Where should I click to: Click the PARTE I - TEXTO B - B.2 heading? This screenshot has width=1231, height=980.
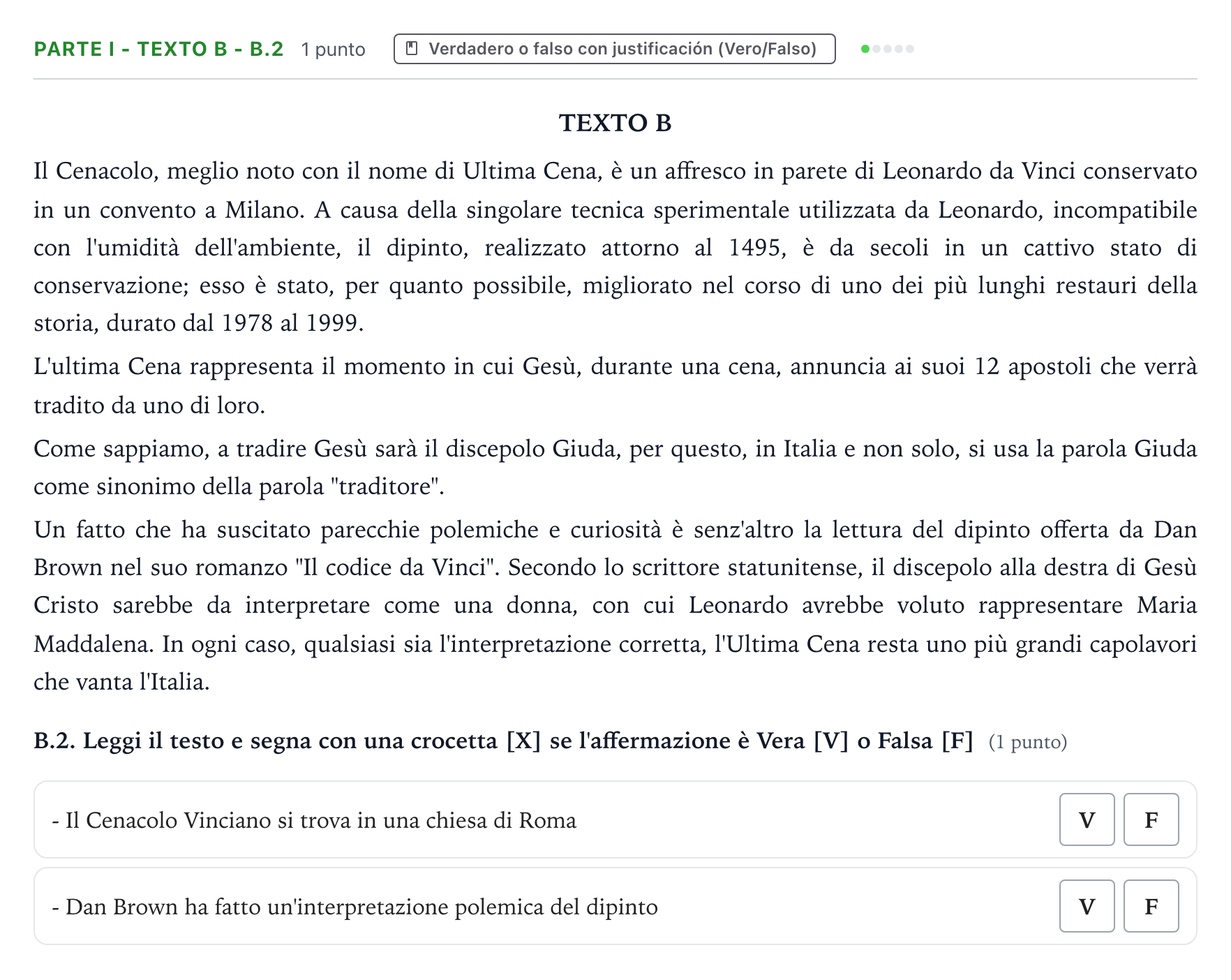click(158, 49)
